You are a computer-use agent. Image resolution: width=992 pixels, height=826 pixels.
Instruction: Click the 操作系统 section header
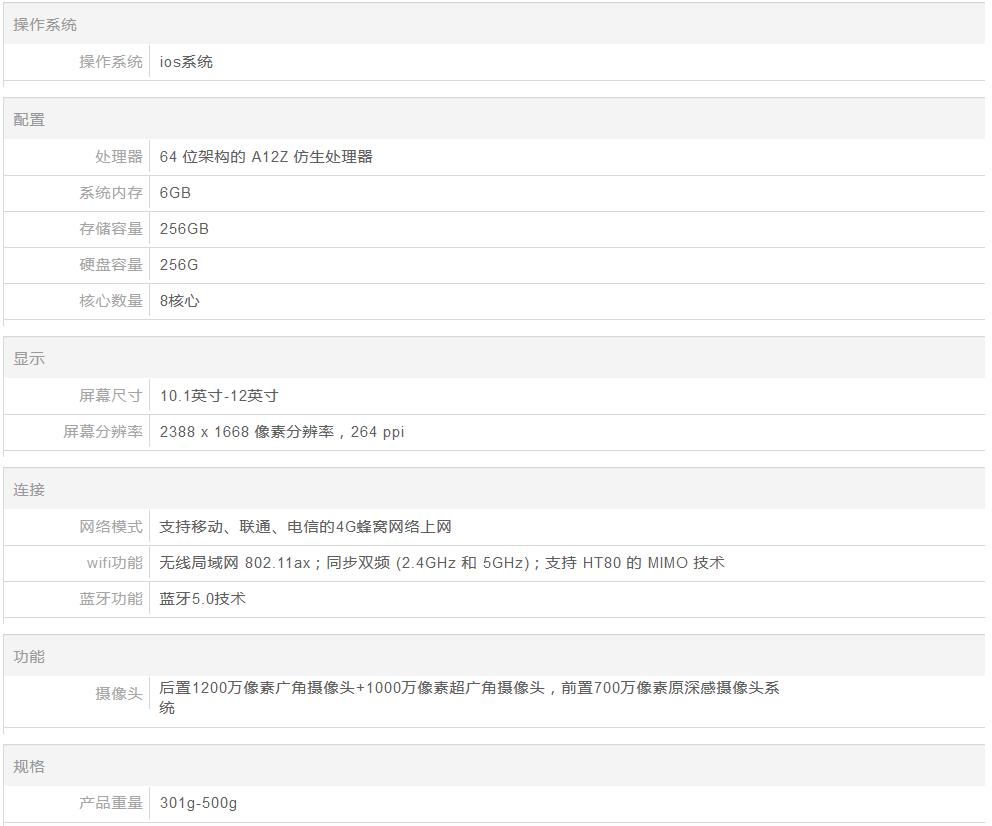(x=45, y=24)
